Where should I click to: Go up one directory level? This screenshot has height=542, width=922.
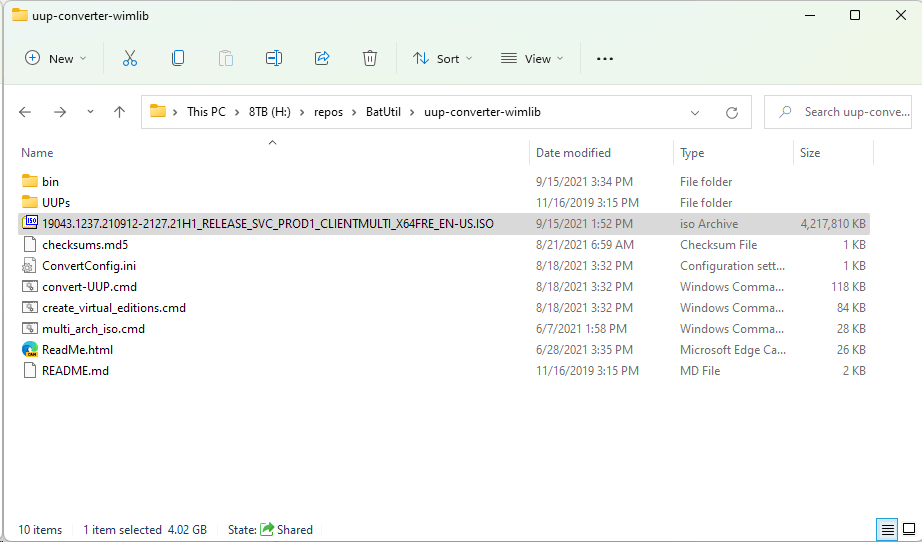point(120,112)
